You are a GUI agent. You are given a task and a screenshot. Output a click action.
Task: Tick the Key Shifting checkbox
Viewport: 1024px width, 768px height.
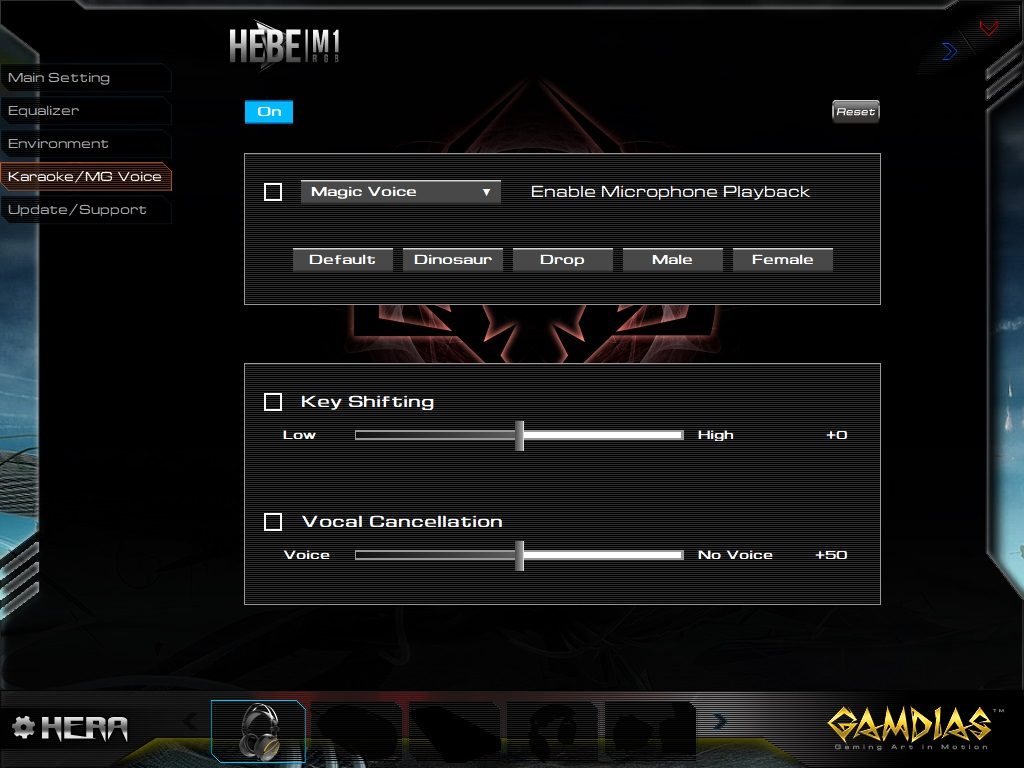coord(273,402)
